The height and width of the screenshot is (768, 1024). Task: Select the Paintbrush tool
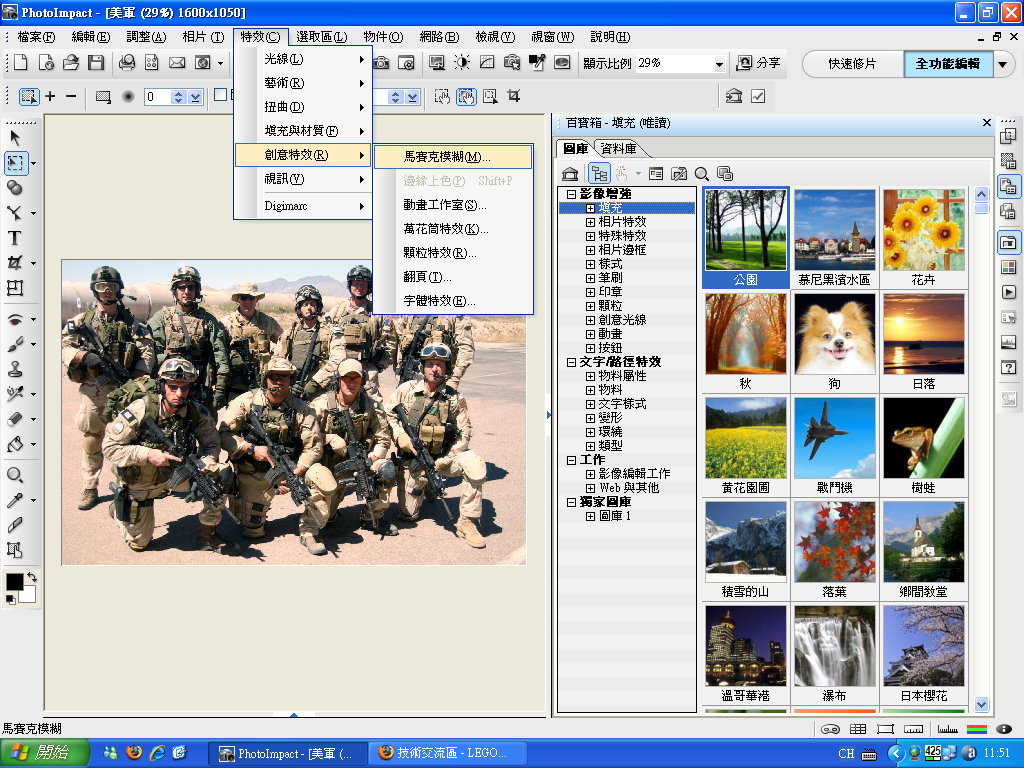coord(14,344)
